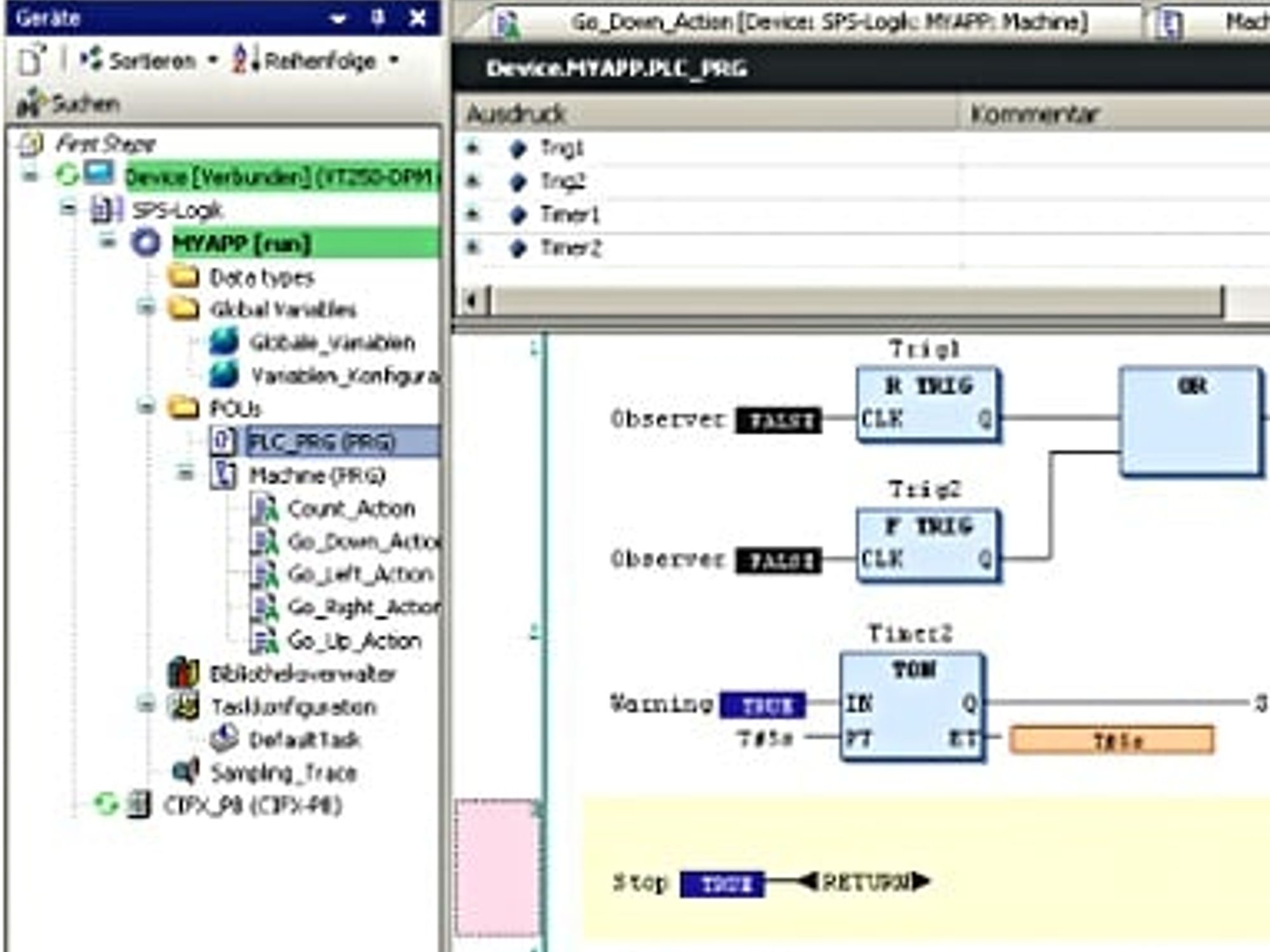1270x952 pixels.
Task: Select the First Steps project root
Action: pyautogui.click(x=105, y=144)
